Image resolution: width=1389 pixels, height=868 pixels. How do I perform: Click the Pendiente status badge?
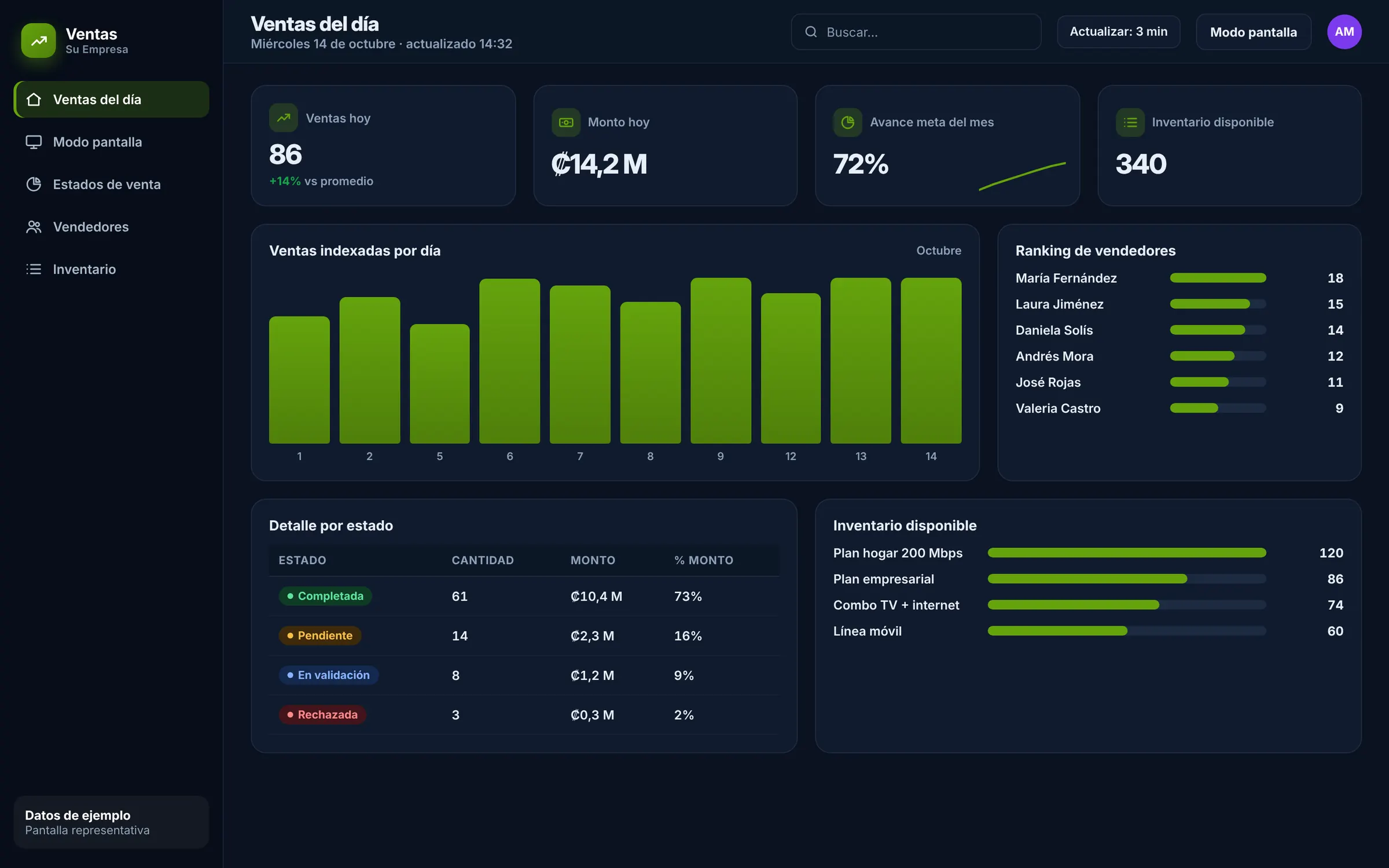320,635
